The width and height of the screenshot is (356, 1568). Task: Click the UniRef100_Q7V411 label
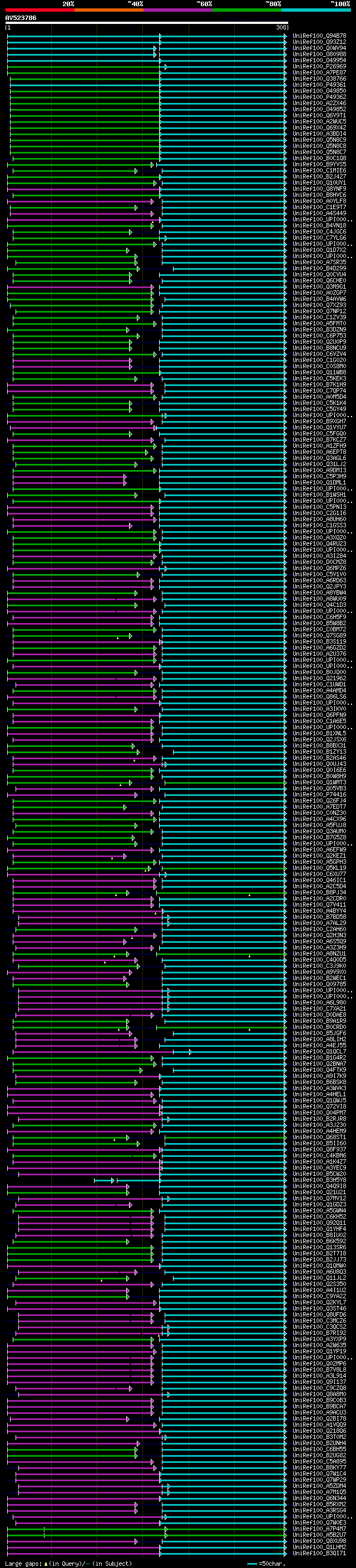pyautogui.click(x=319, y=904)
